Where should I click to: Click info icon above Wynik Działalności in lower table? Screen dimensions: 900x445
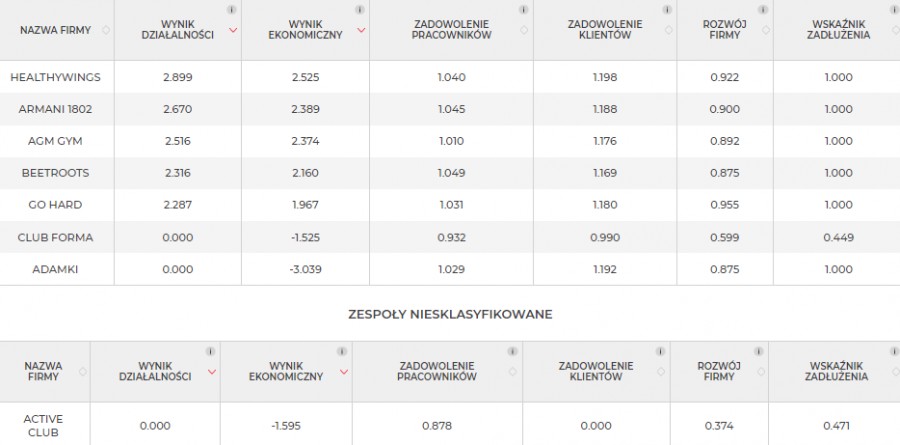[x=211, y=351]
